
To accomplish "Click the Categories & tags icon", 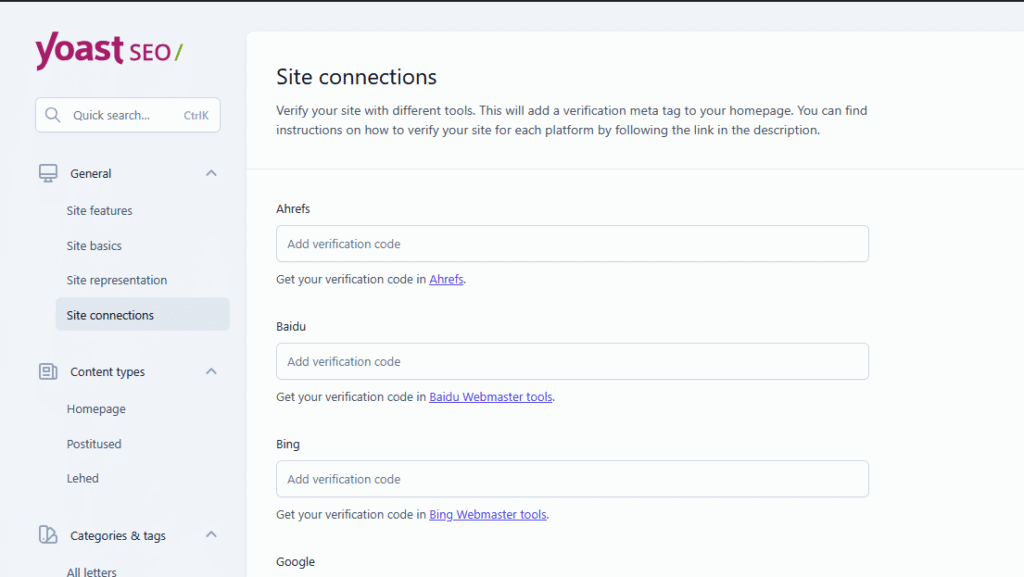I will tap(48, 535).
